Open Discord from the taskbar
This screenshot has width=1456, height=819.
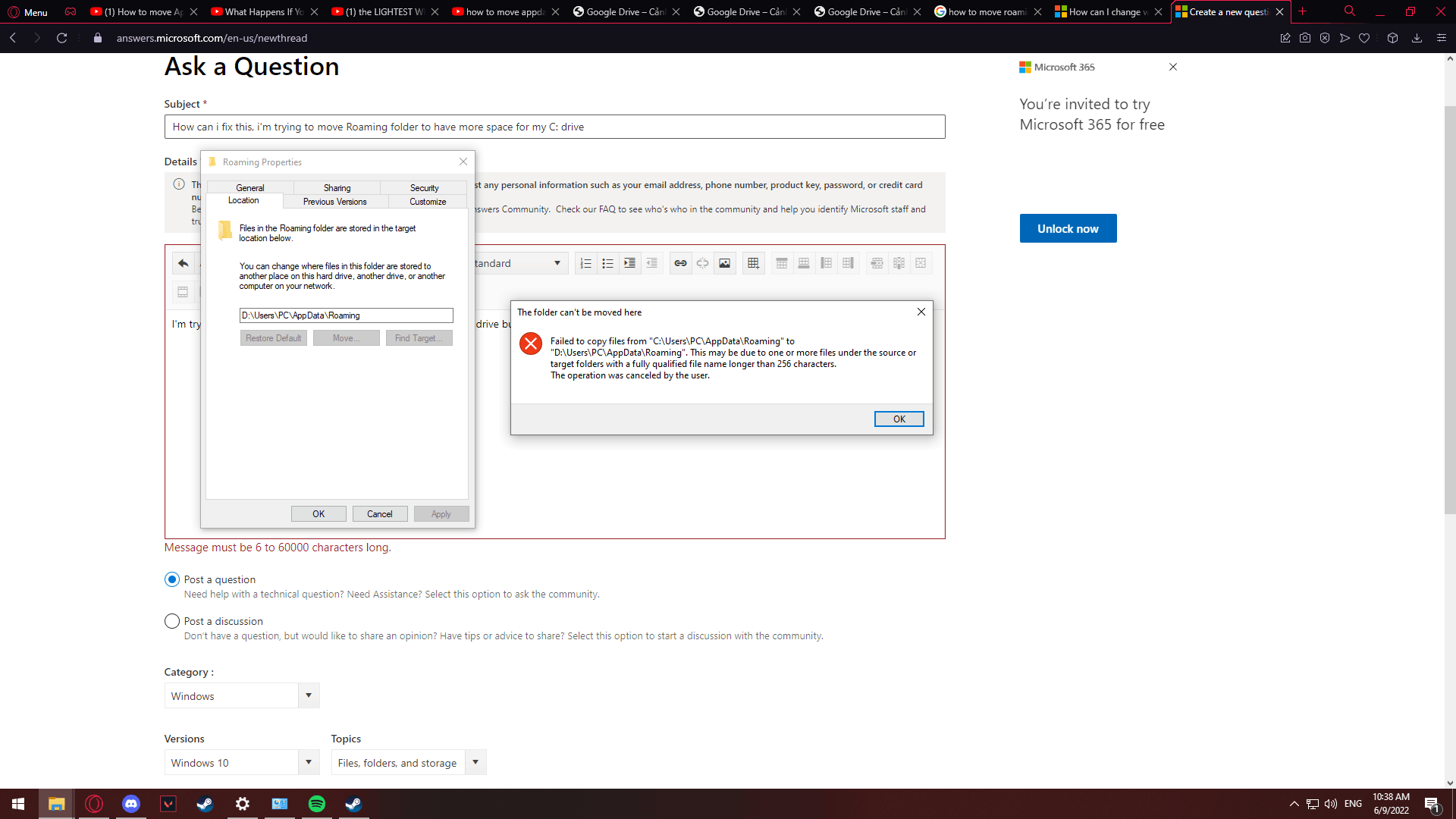tap(131, 804)
